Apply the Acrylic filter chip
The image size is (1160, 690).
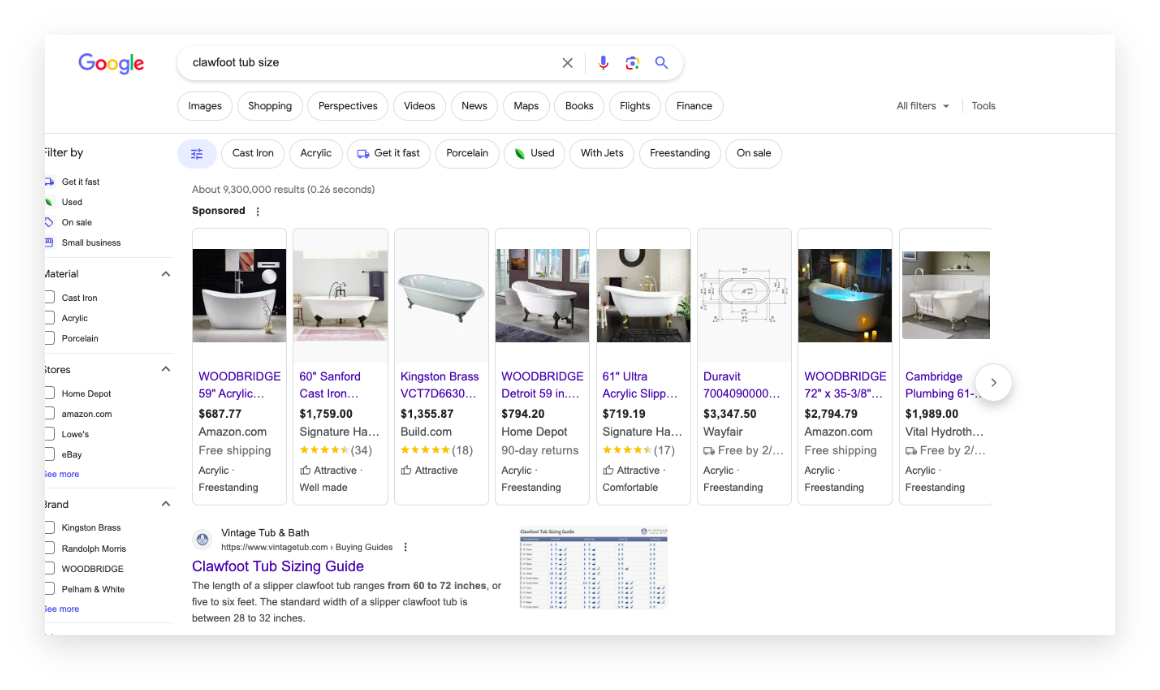[316, 154]
